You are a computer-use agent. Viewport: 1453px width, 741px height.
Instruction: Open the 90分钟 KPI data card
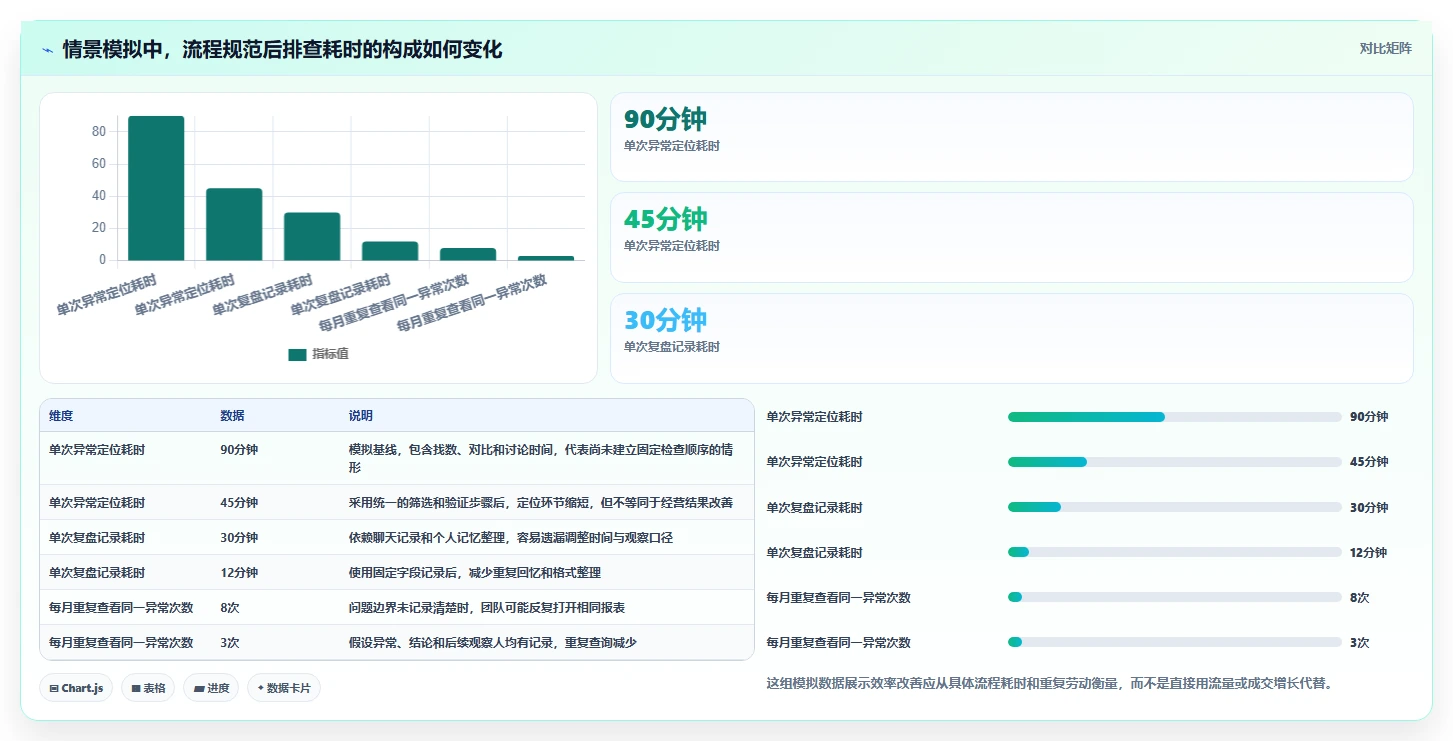(x=1011, y=137)
